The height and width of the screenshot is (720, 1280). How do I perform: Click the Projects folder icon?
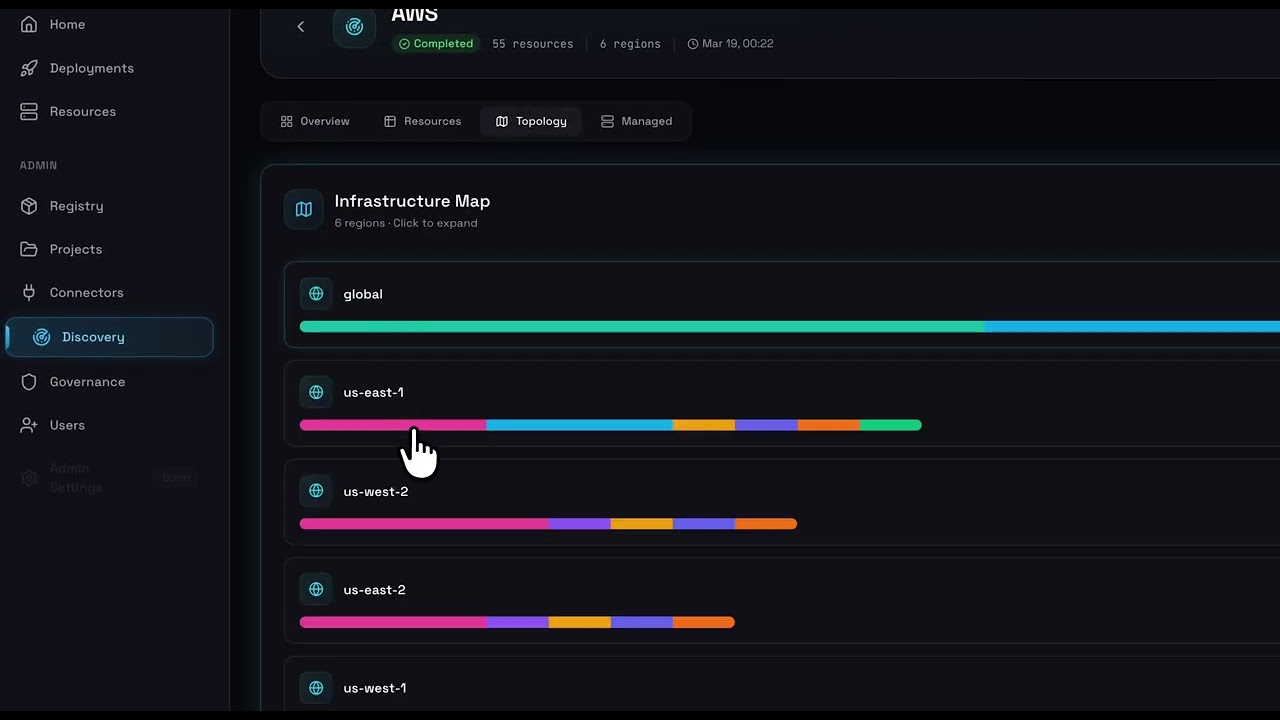29,249
